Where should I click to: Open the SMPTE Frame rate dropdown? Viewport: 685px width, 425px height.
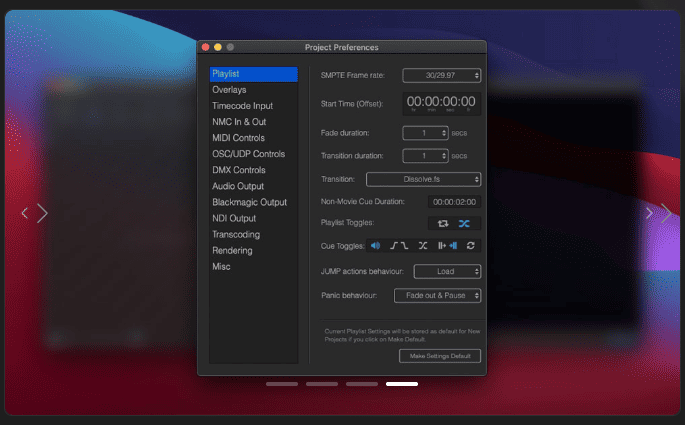tap(442, 75)
